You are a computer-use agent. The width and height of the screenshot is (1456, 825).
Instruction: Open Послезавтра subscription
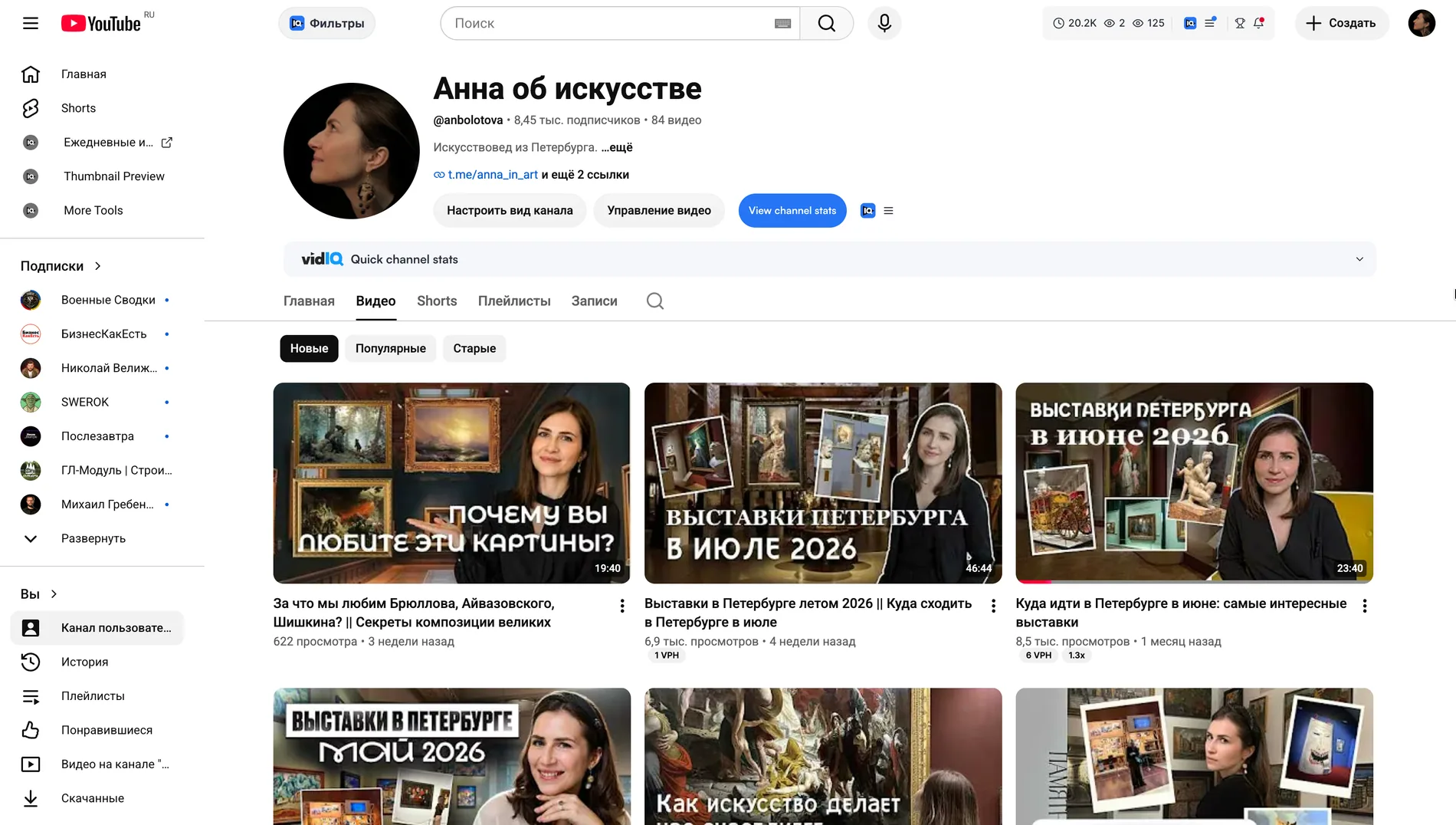[97, 436]
